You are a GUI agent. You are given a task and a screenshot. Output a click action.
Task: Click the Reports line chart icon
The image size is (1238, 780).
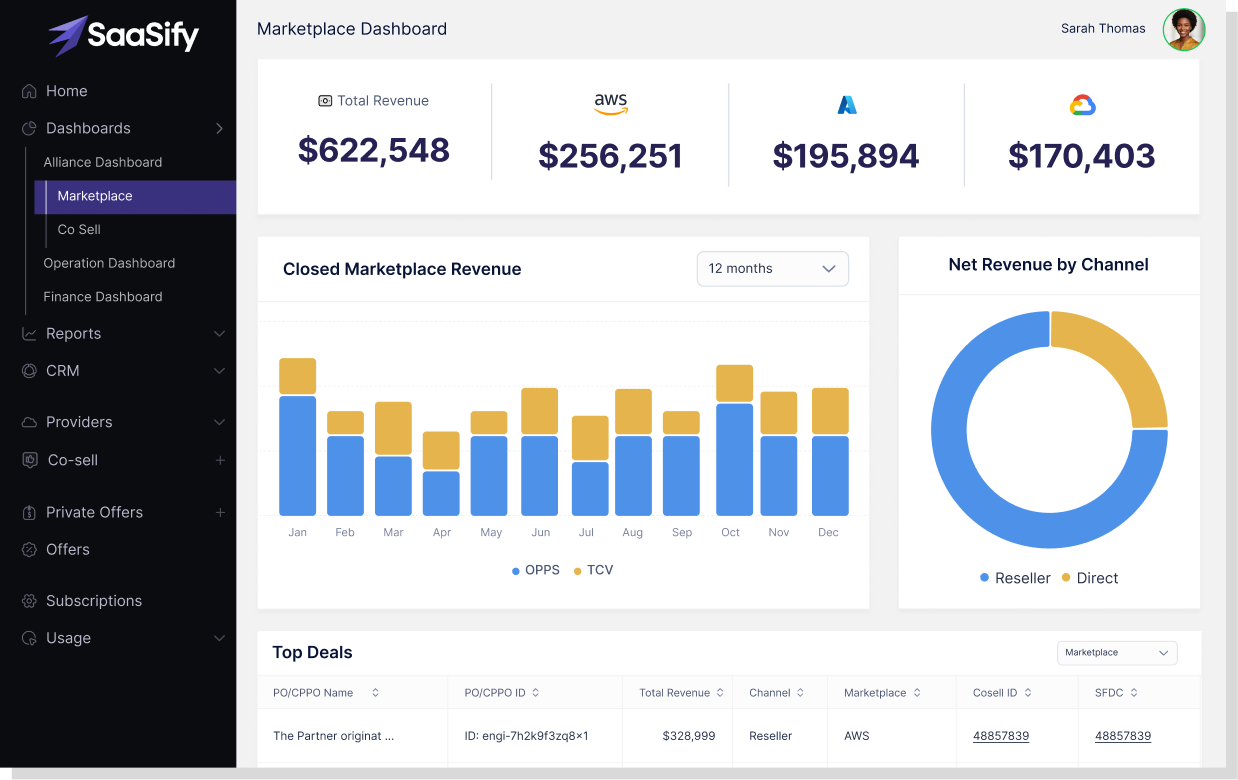(x=29, y=334)
